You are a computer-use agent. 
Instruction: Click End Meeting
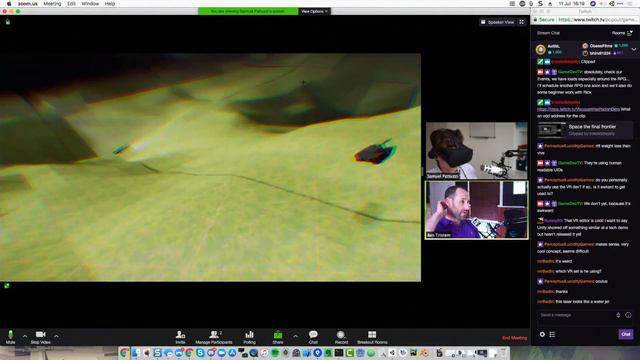tap(514, 338)
